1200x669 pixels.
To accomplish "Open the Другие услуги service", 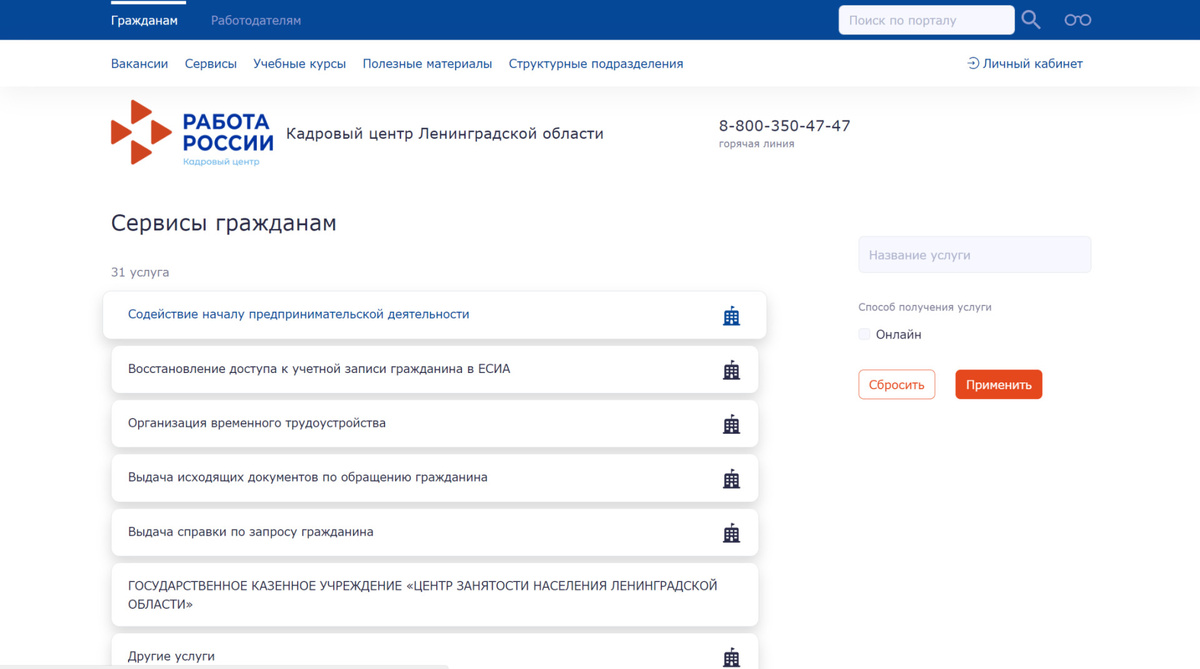I will pyautogui.click(x=435, y=652).
